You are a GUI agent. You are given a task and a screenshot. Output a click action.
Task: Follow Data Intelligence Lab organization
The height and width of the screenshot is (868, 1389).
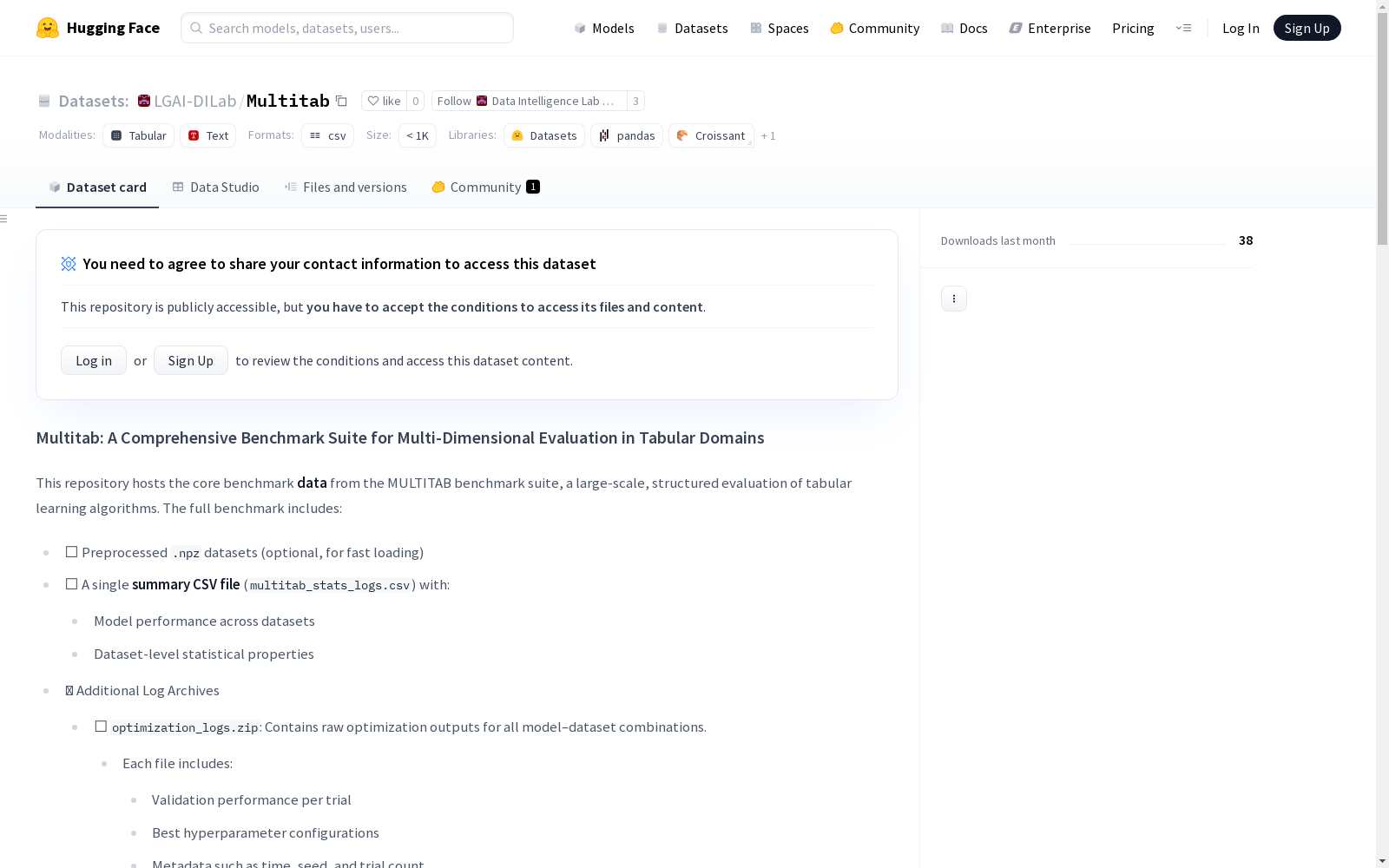click(x=529, y=101)
